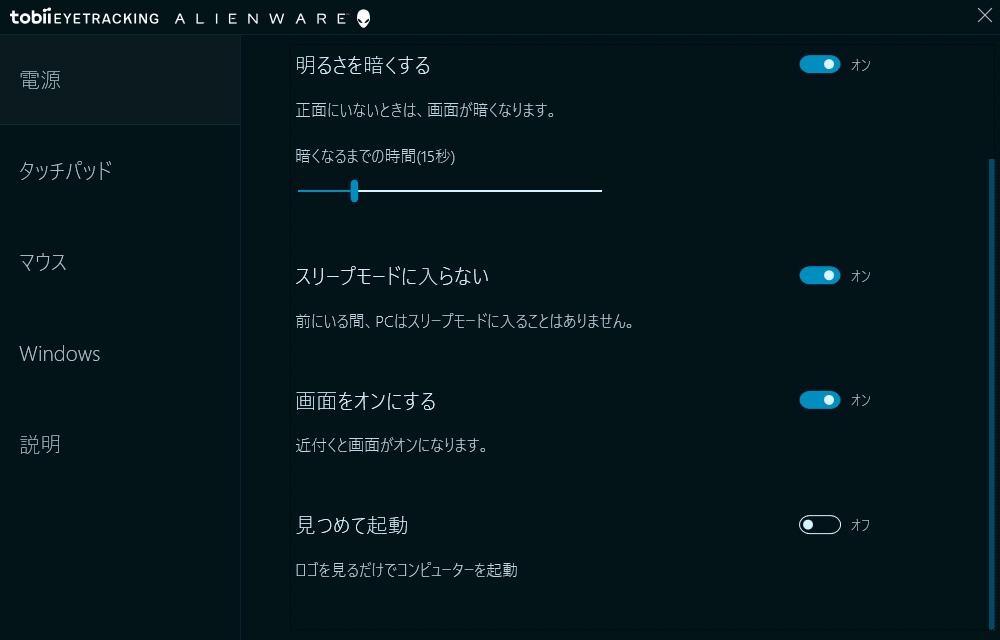Viewport: 1000px width, 640px height.
Task: Turn off スリープモードに入らない switch
Action: (820, 275)
